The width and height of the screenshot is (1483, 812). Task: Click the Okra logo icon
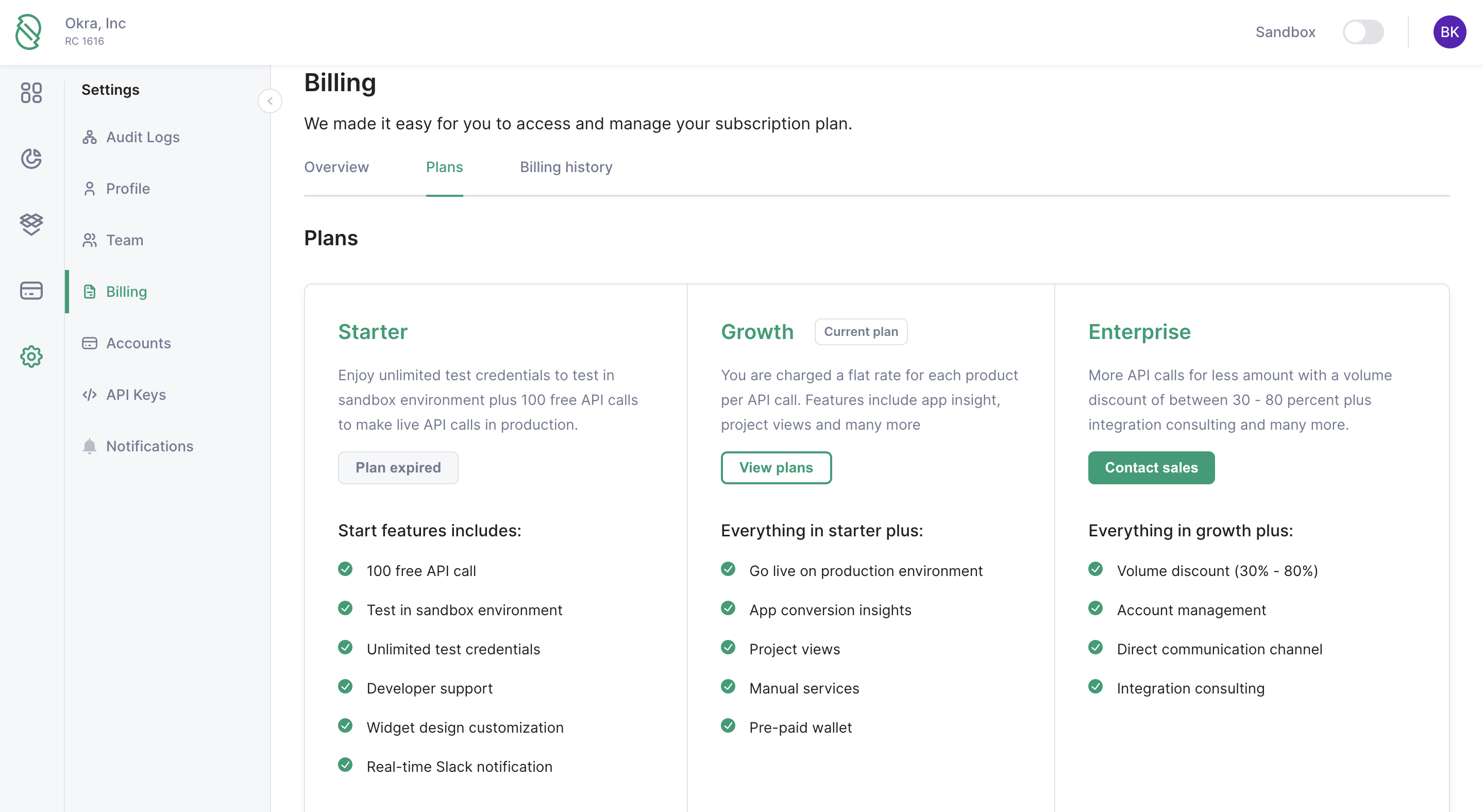(x=28, y=32)
